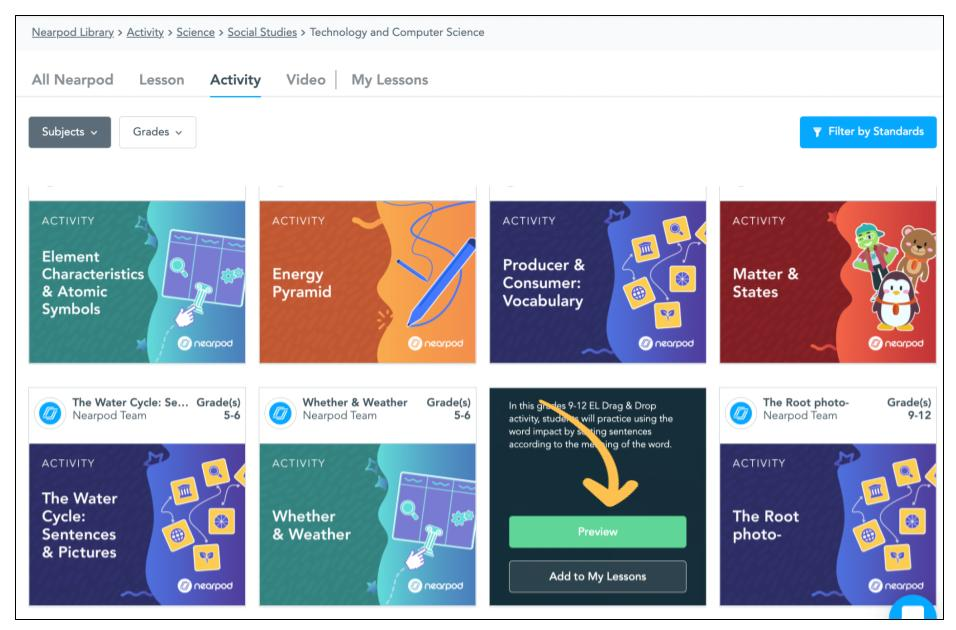This screenshot has width=956, height=630.
Task: Click the funnel icon in Filter by Standards
Action: (x=817, y=132)
